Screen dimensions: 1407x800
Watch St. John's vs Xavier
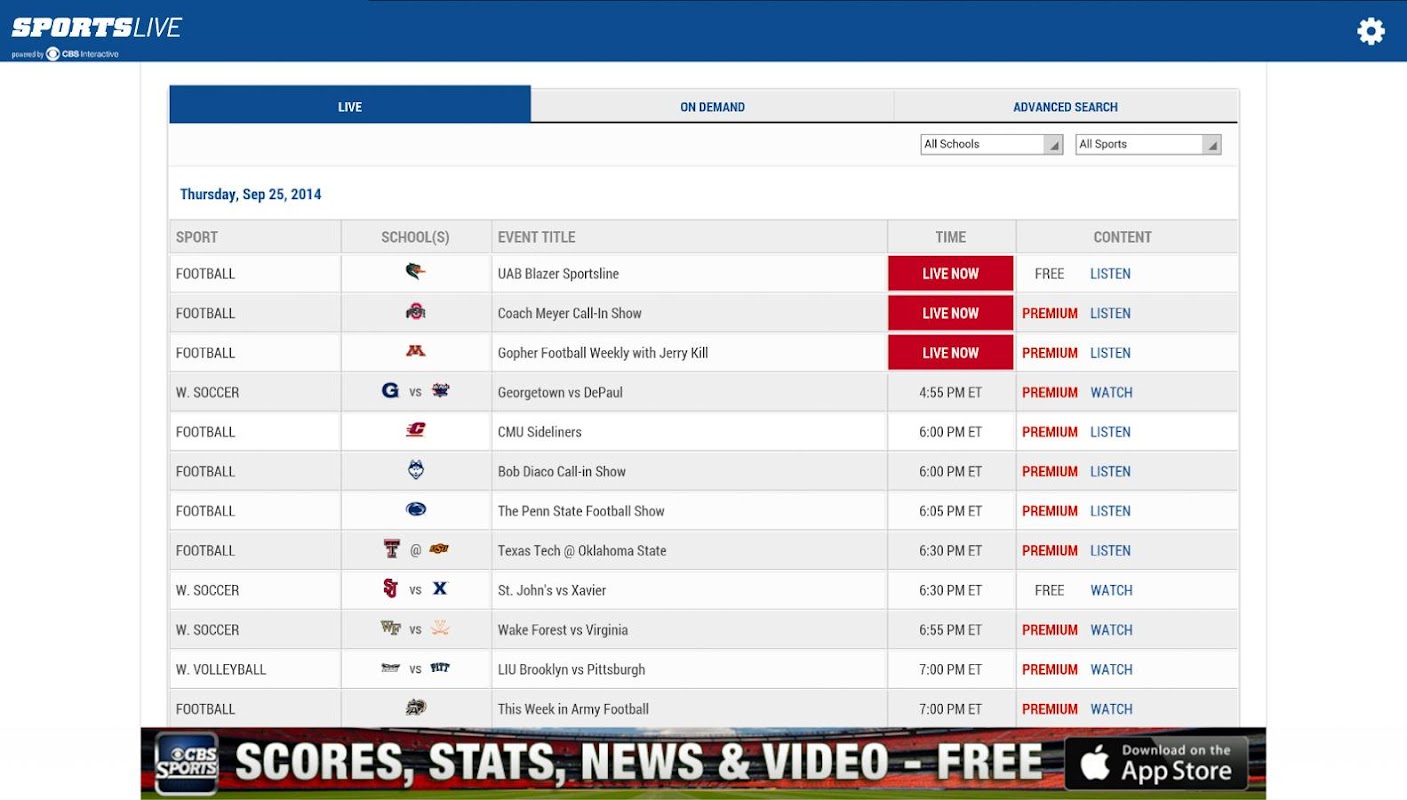(x=1111, y=590)
